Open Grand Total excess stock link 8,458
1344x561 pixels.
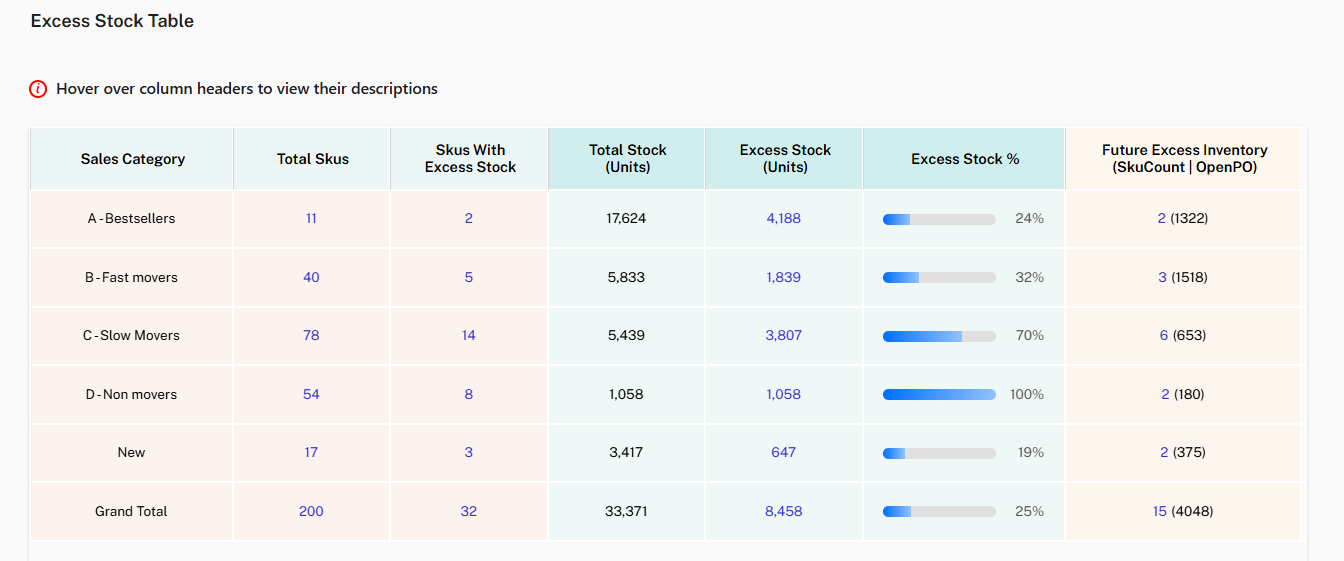point(784,511)
